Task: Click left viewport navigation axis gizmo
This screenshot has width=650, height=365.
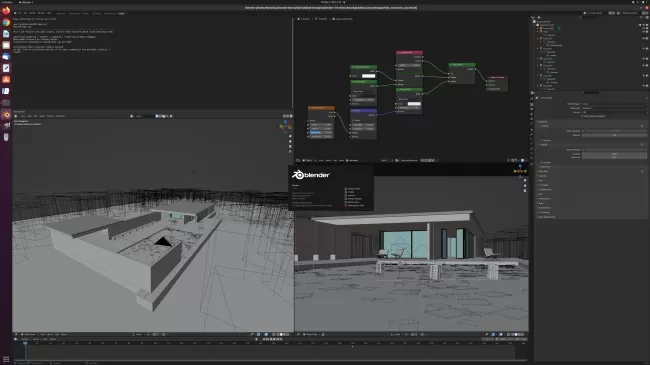Action: click(x=285, y=125)
